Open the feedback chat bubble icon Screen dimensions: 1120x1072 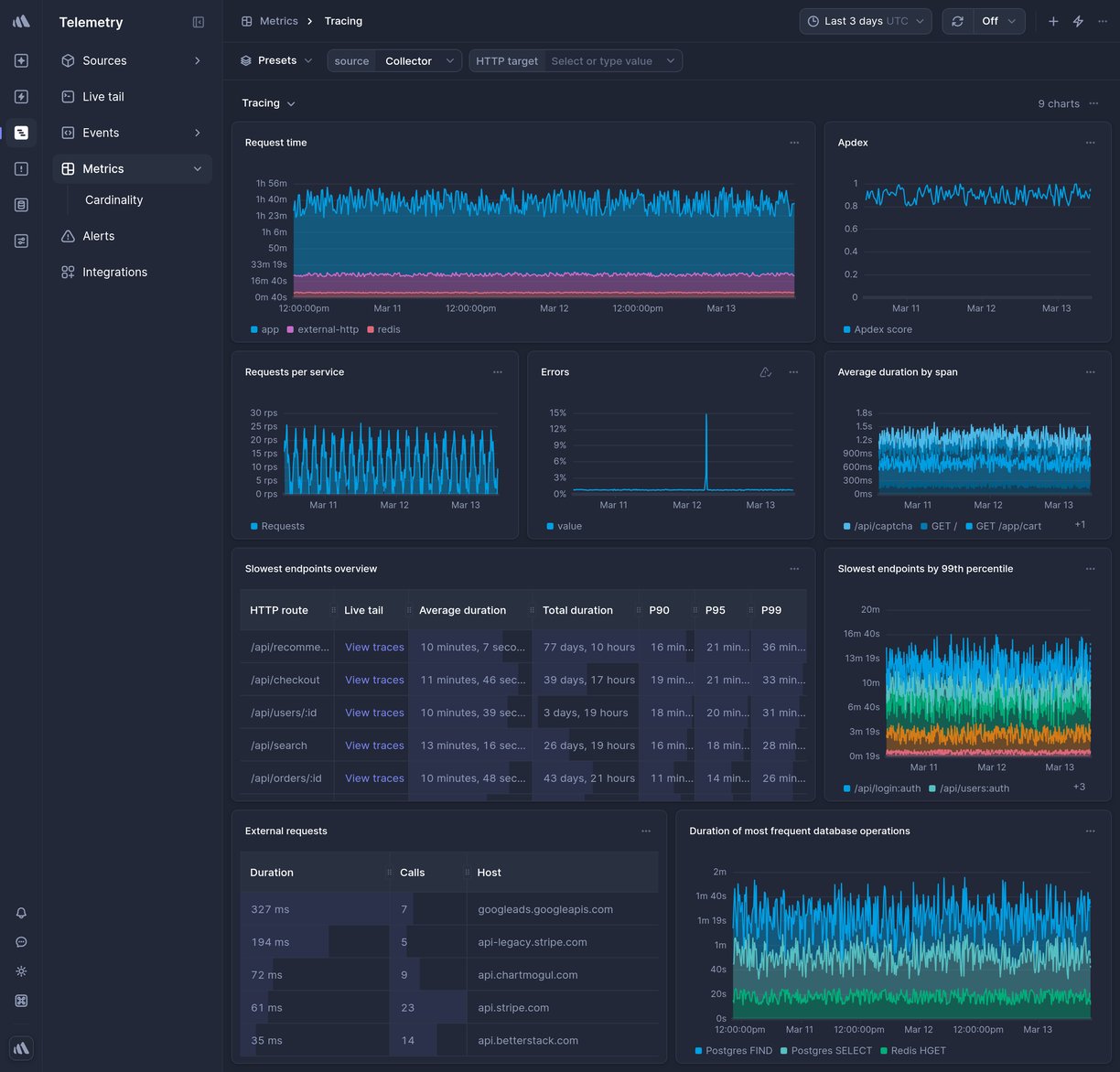tap(20, 941)
